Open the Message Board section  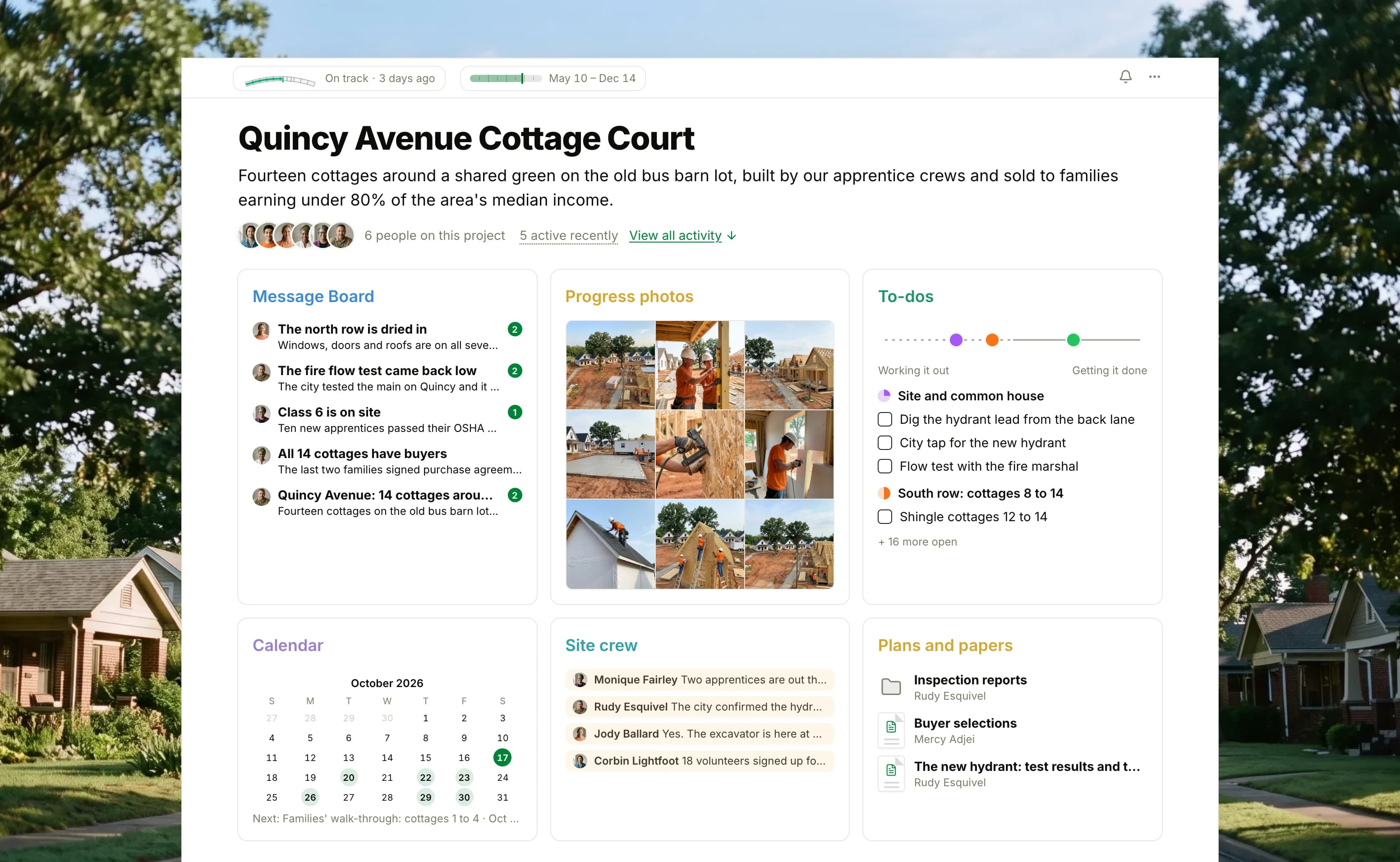(313, 297)
